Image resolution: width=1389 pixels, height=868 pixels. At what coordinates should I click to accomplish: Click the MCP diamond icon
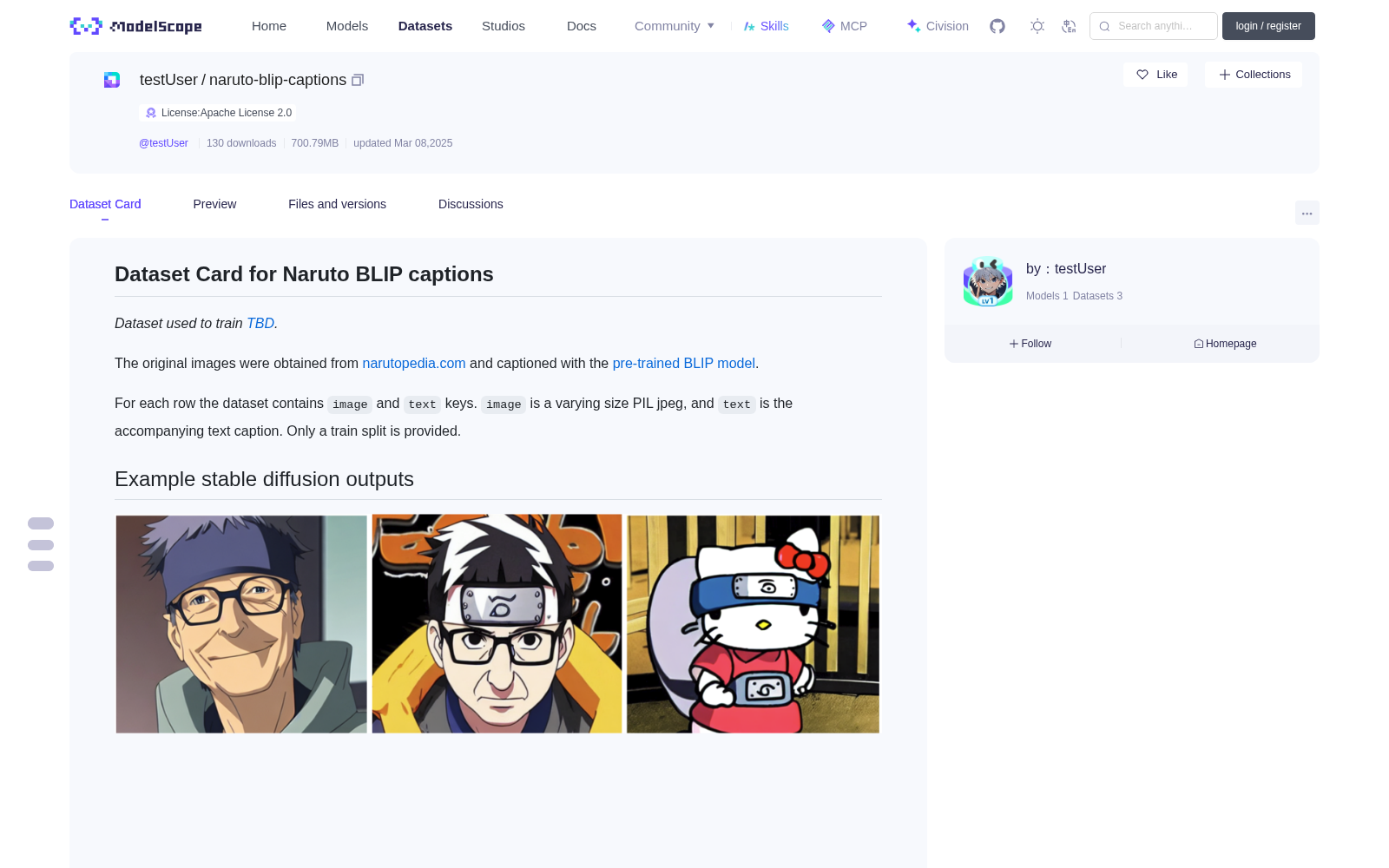click(x=828, y=26)
